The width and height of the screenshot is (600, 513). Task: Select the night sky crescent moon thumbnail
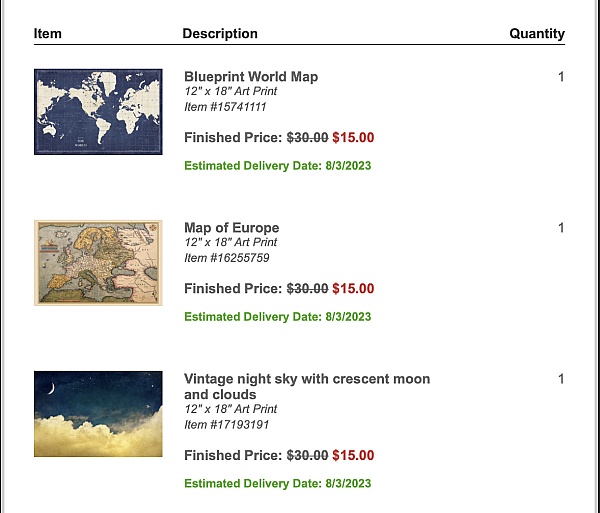[98, 413]
